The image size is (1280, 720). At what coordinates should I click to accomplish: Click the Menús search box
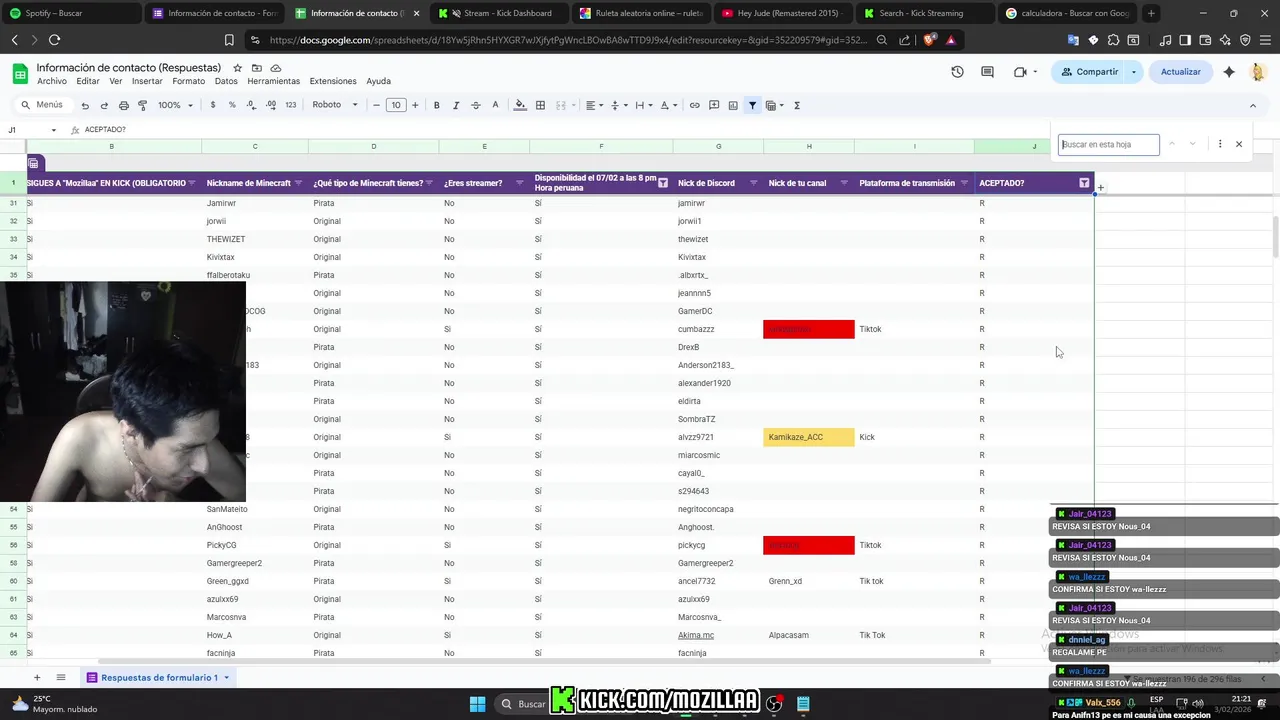point(42,105)
